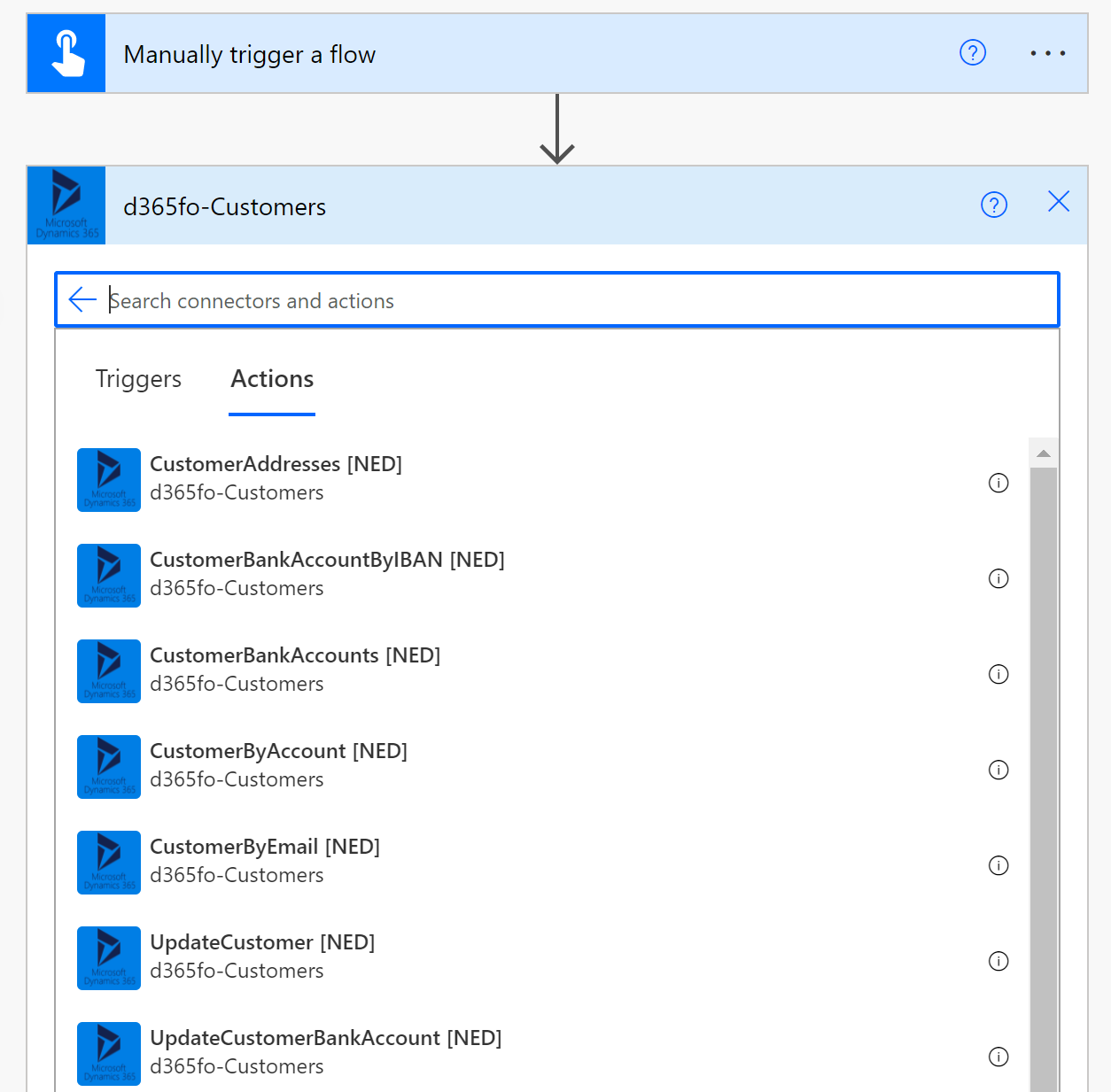Click the UpdateCustomerBankAccount [NED] connector icon

click(109, 1054)
